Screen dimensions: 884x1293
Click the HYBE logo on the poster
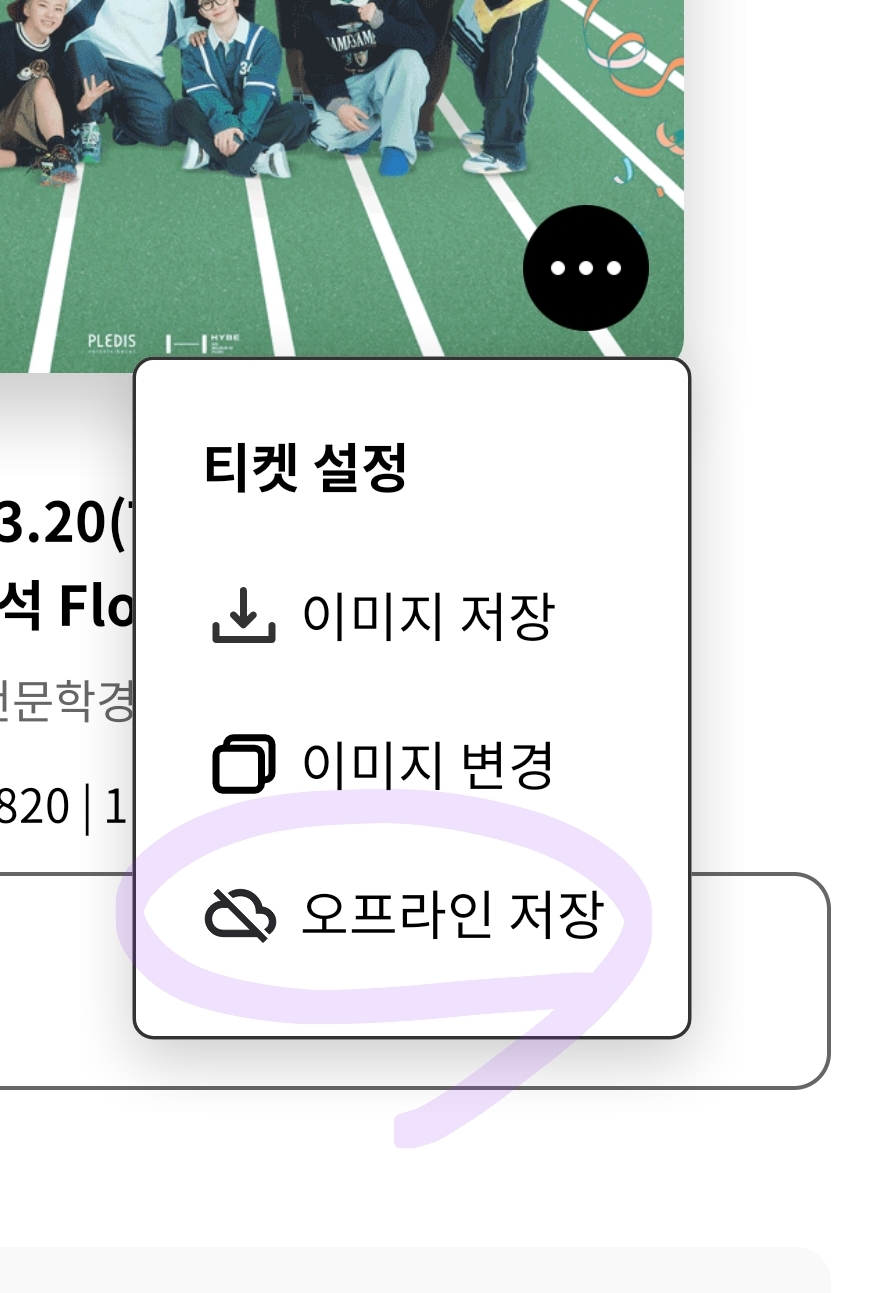click(x=203, y=344)
